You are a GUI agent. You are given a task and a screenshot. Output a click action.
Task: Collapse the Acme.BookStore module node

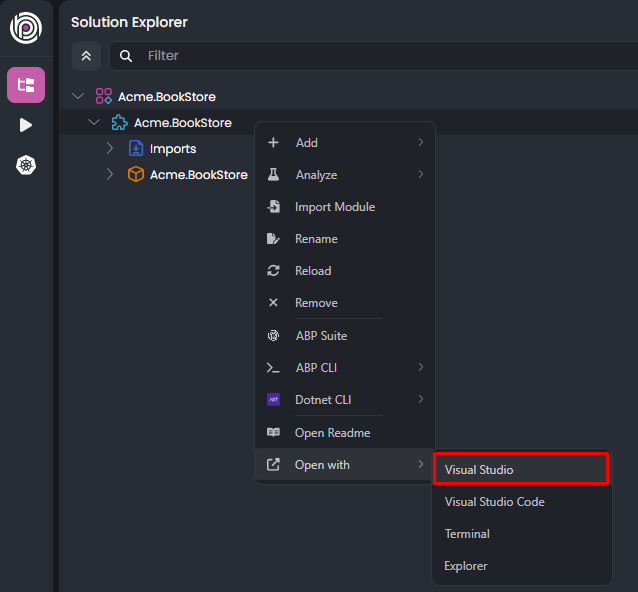click(x=94, y=122)
